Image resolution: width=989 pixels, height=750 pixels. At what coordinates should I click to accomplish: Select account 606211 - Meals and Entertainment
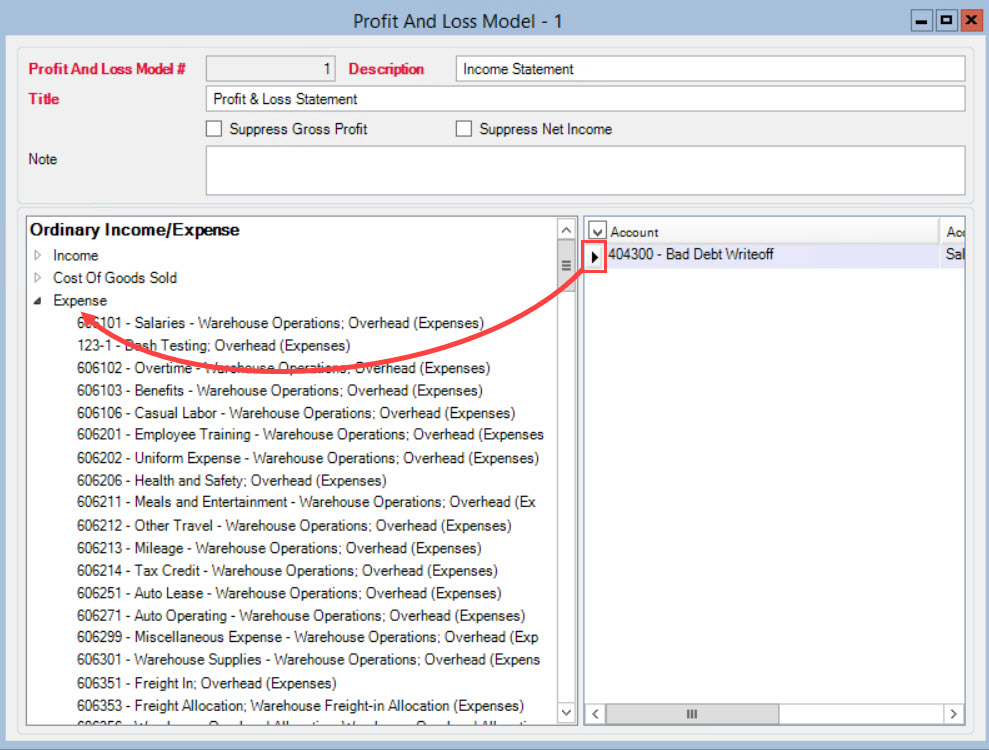click(307, 502)
